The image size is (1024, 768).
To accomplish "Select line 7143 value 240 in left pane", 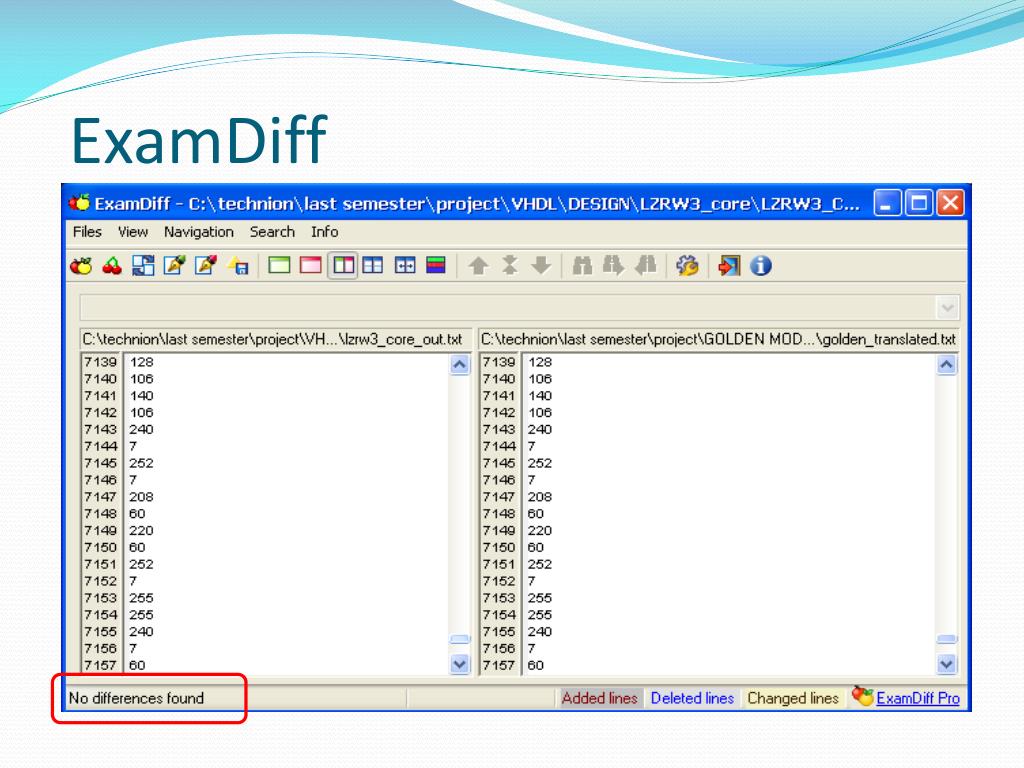I will click(x=141, y=429).
